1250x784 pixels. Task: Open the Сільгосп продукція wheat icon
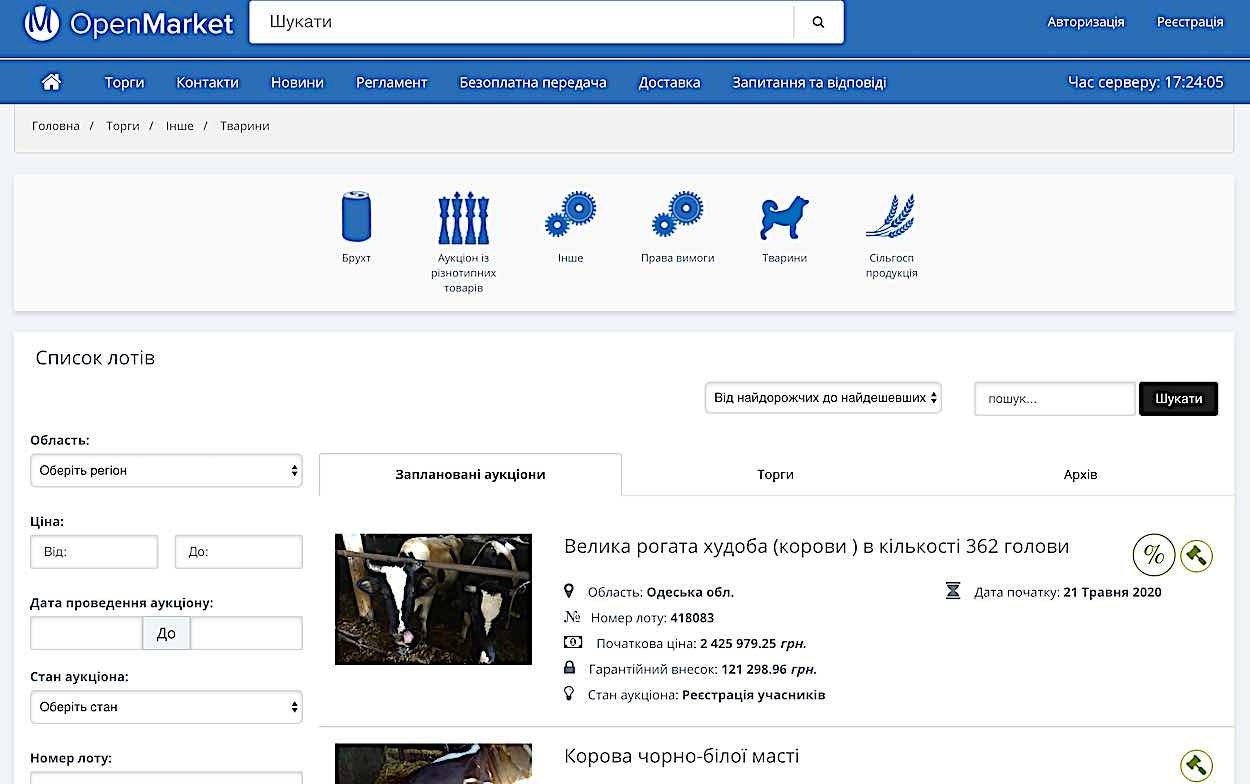[x=891, y=217]
